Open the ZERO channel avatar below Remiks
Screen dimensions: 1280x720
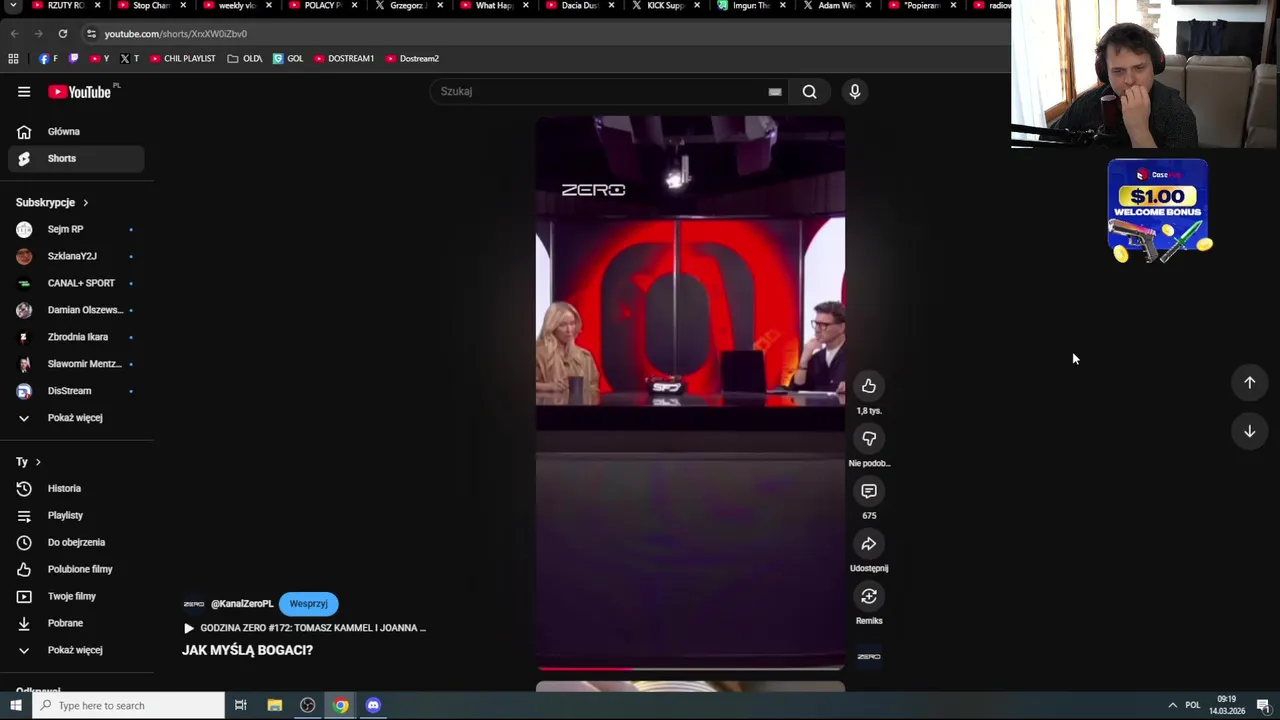pyautogui.click(x=869, y=656)
